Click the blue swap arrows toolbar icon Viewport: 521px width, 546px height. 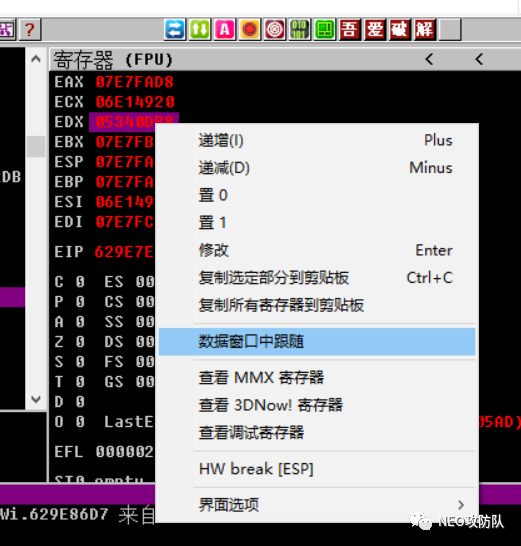pyautogui.click(x=175, y=30)
